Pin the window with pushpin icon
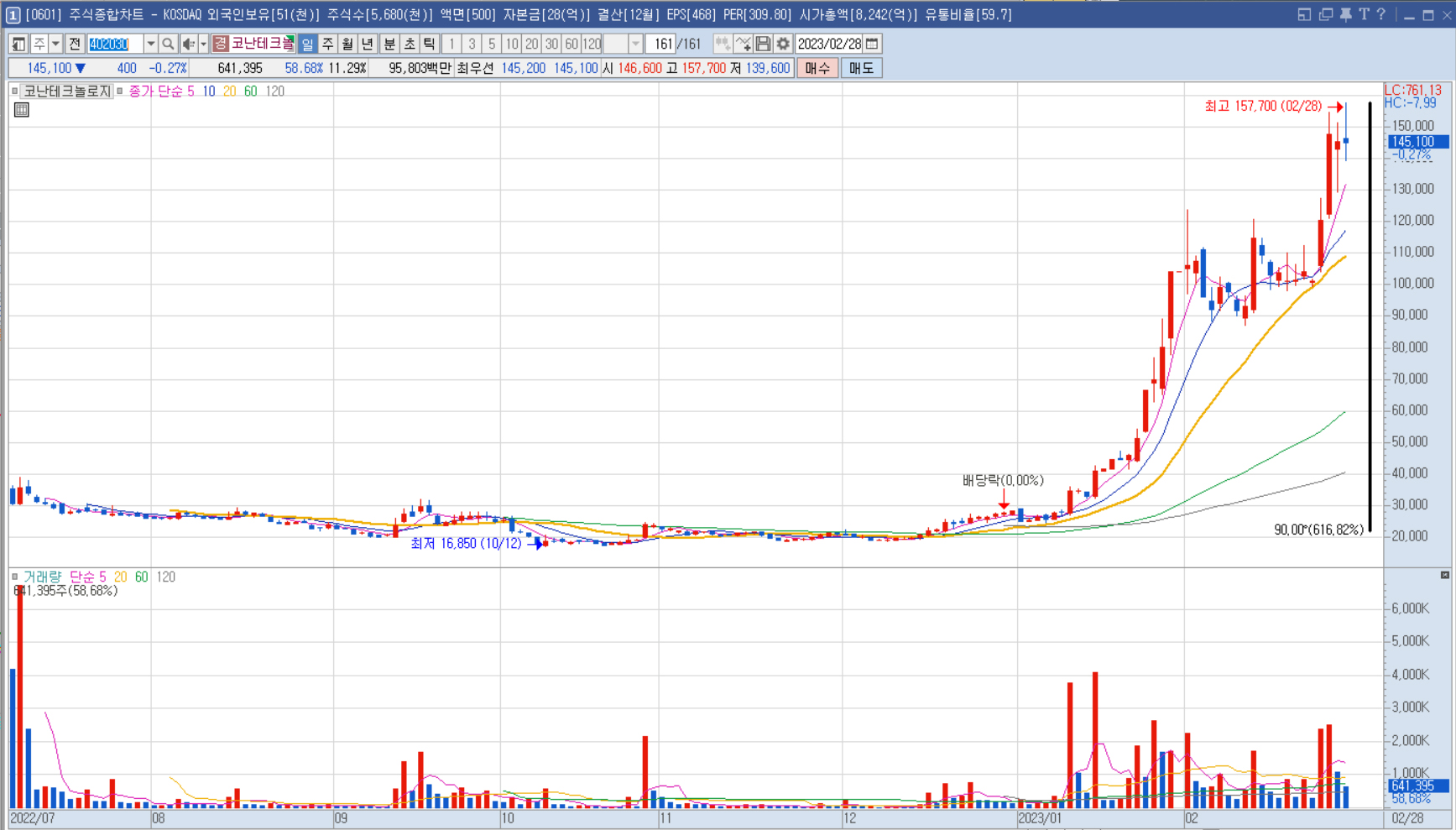Image resolution: width=1456 pixels, height=830 pixels. tap(1345, 14)
